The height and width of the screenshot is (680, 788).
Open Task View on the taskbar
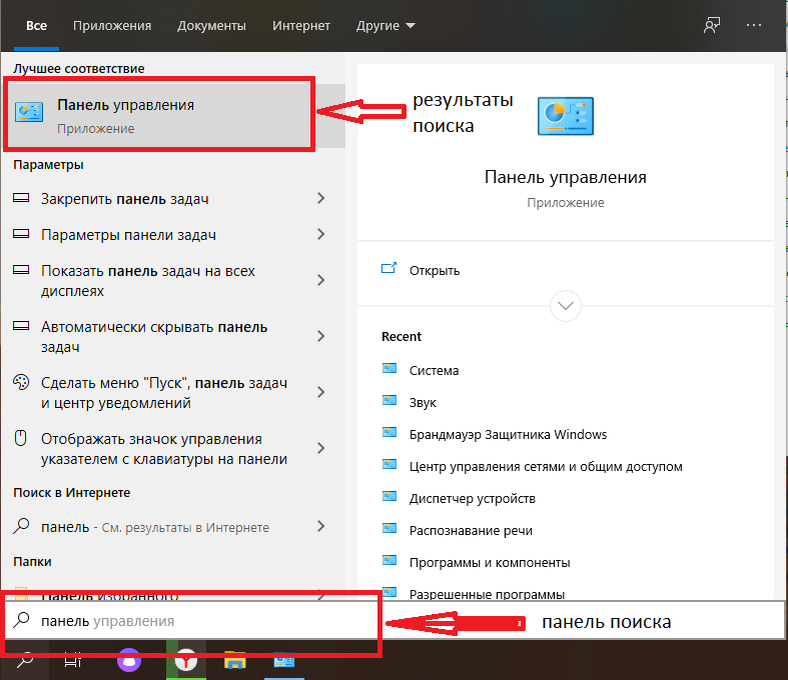(x=73, y=660)
